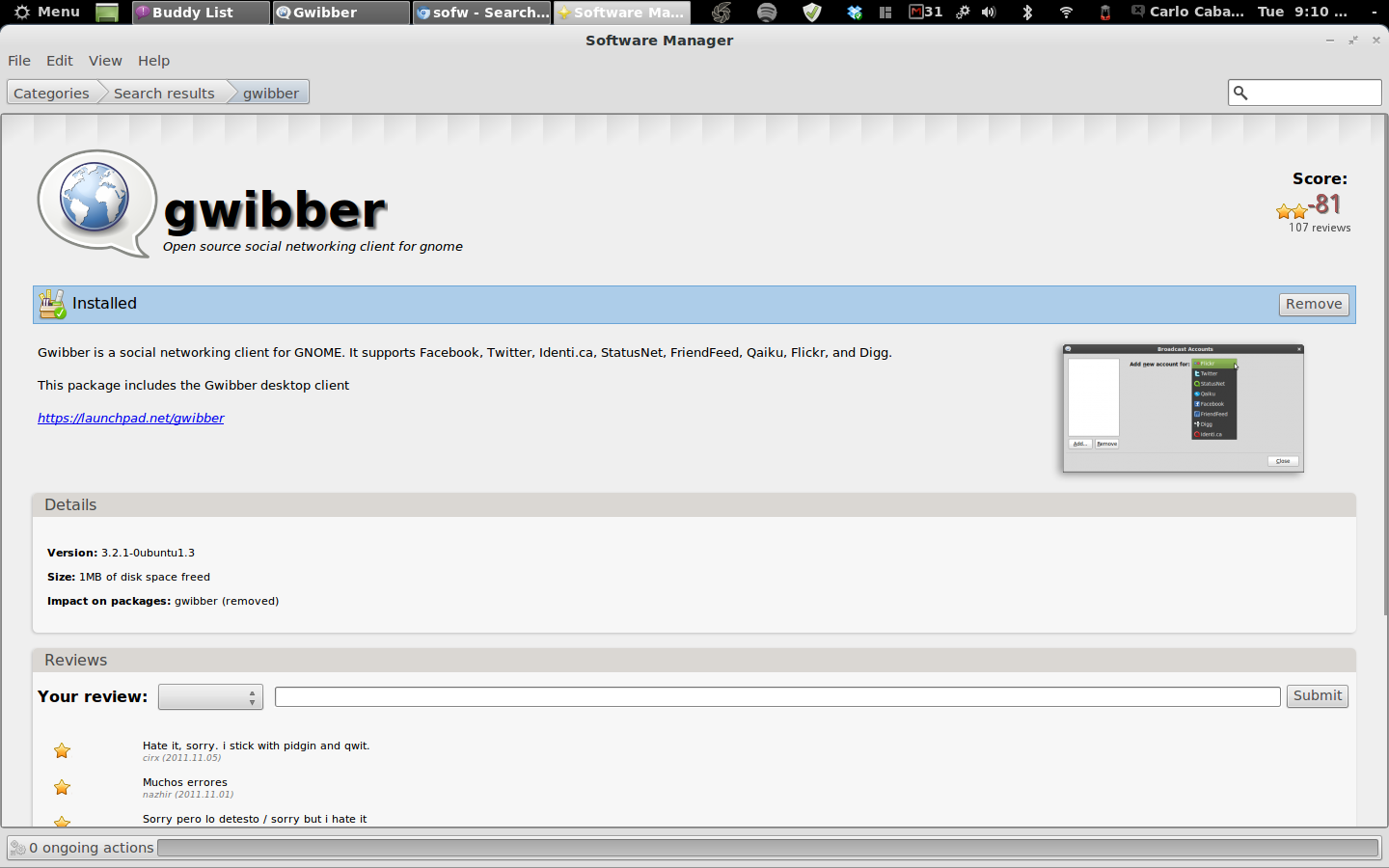Switch to the Gwibber taskbar window
1389x868 pixels.
point(341,13)
